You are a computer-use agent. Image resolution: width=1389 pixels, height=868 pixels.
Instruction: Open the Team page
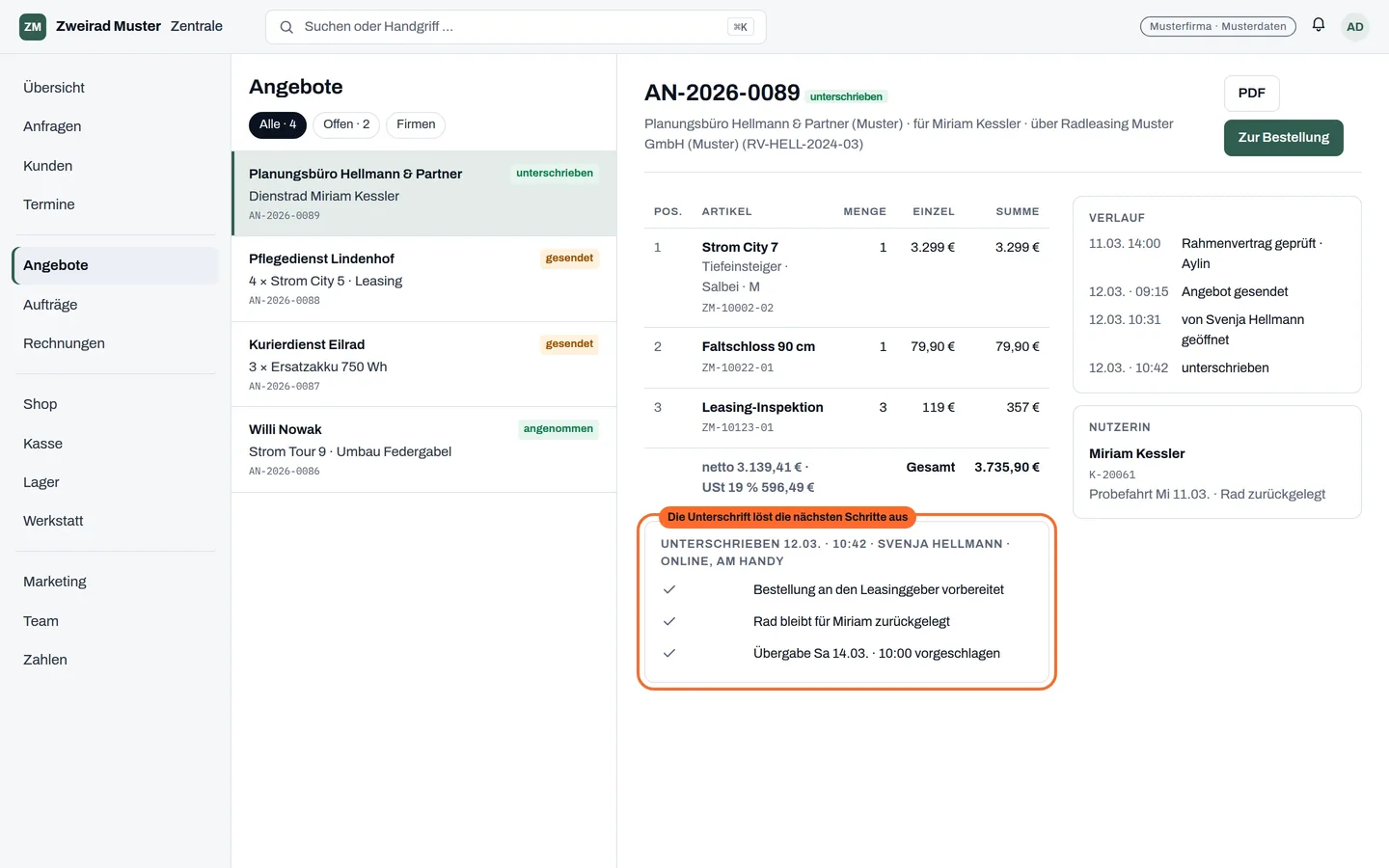click(116, 621)
